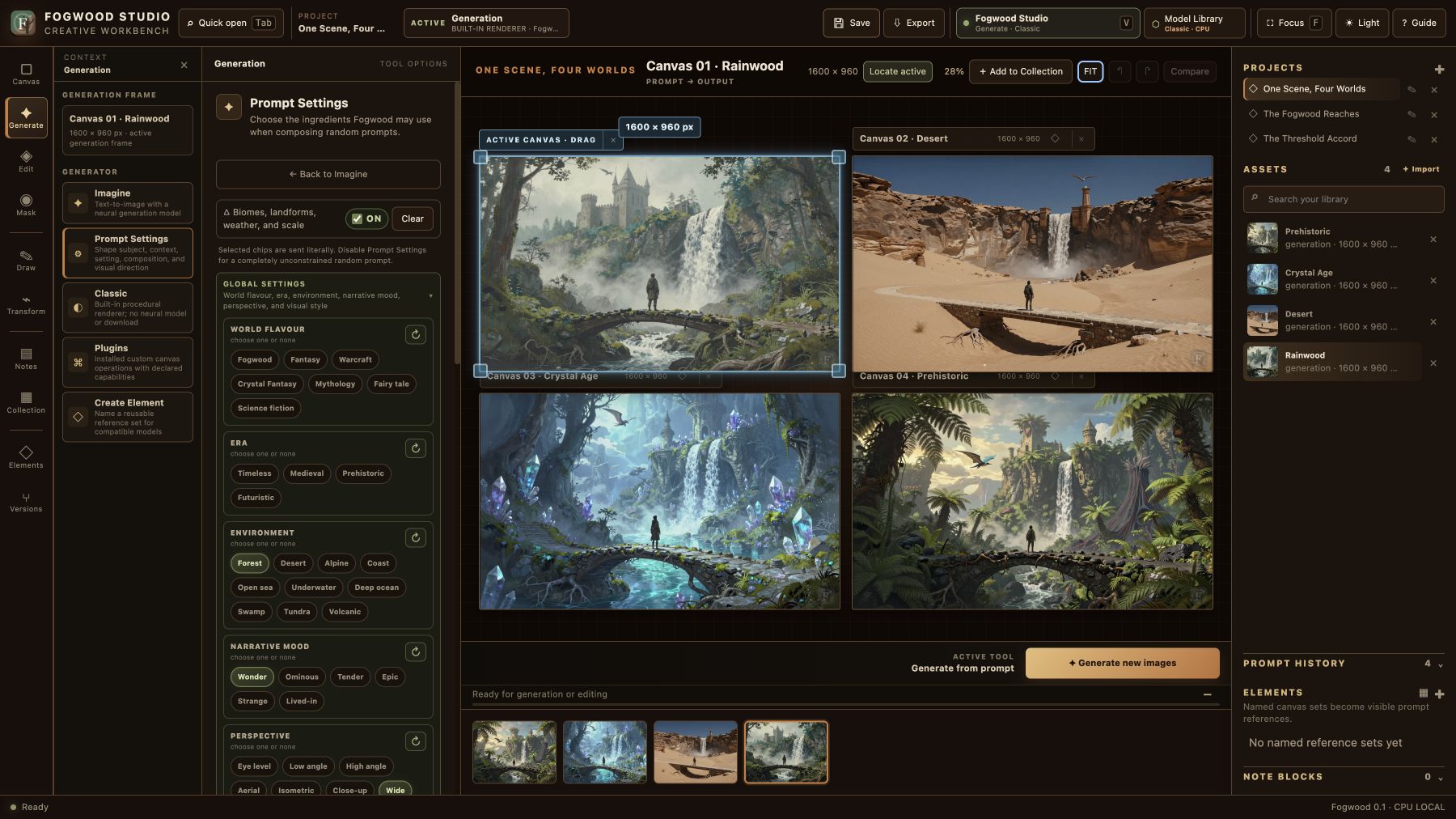Select the Mask tool
The image size is (1456, 819).
tap(26, 205)
